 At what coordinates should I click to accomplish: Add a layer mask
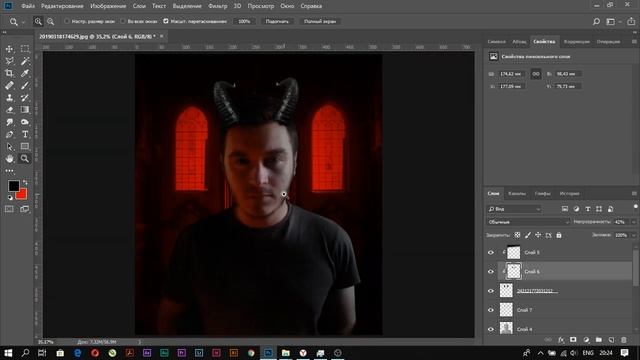point(573,340)
